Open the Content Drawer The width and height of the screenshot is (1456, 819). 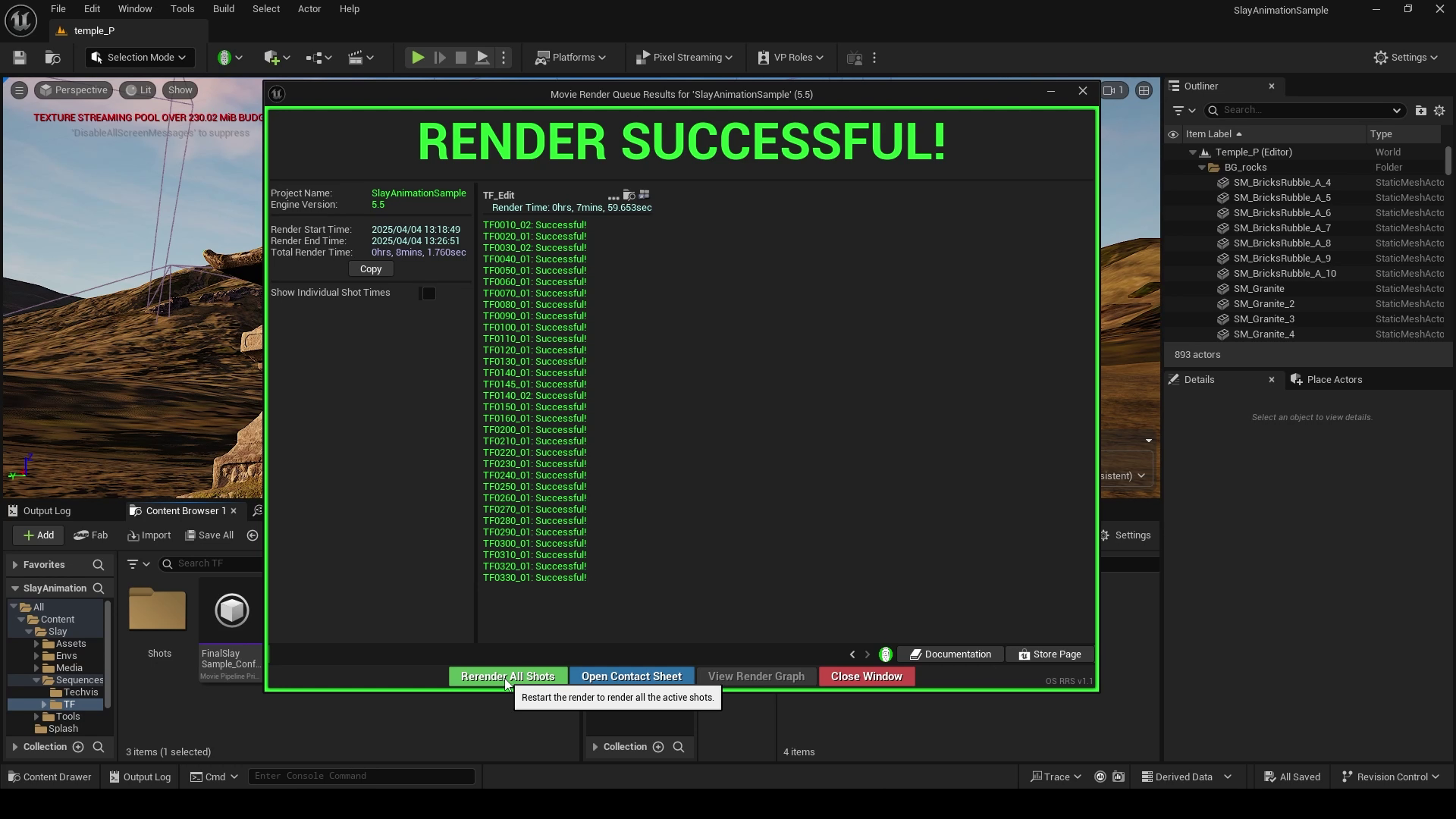(49, 777)
